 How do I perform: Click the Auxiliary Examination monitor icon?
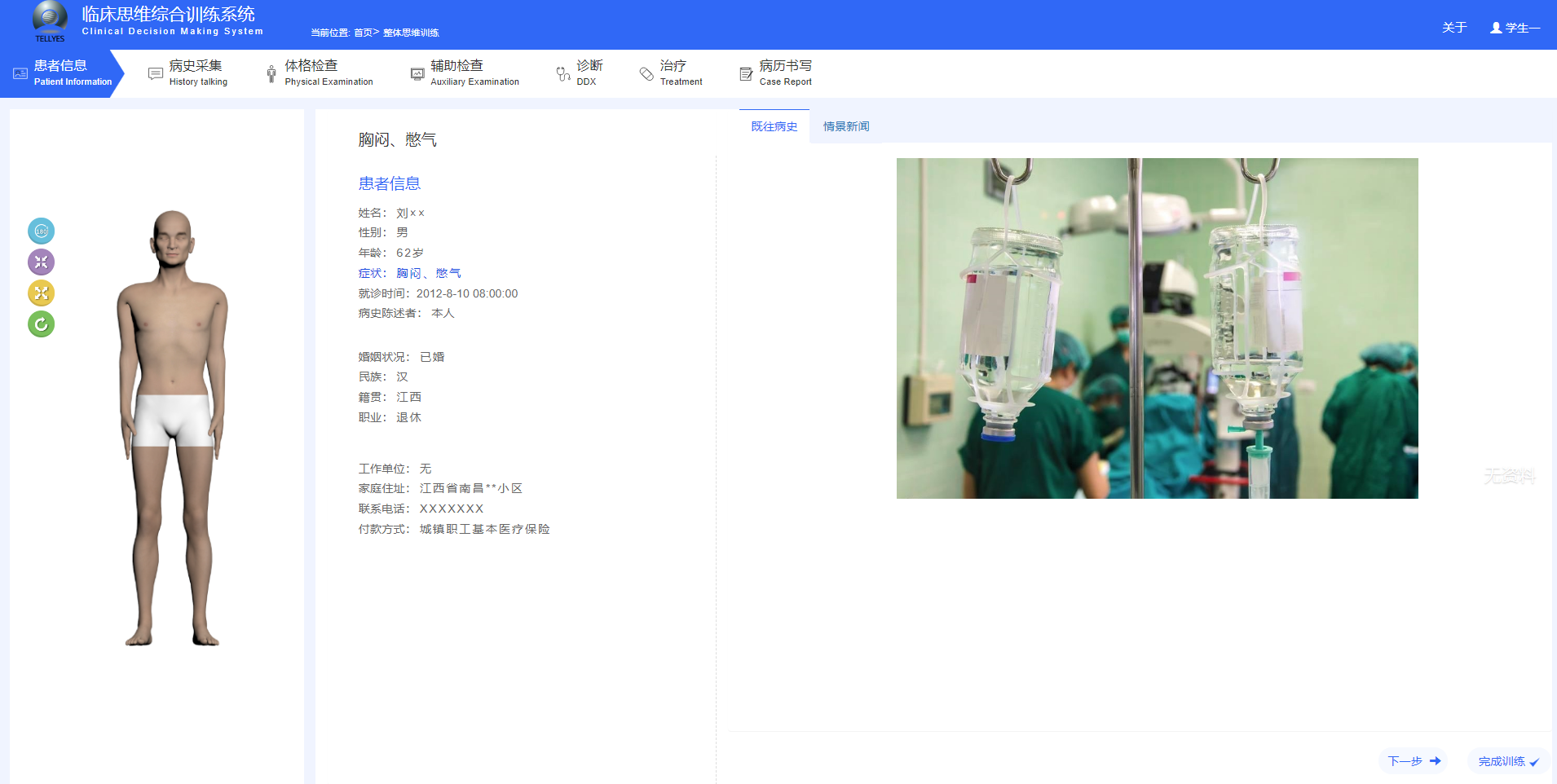coord(417,74)
